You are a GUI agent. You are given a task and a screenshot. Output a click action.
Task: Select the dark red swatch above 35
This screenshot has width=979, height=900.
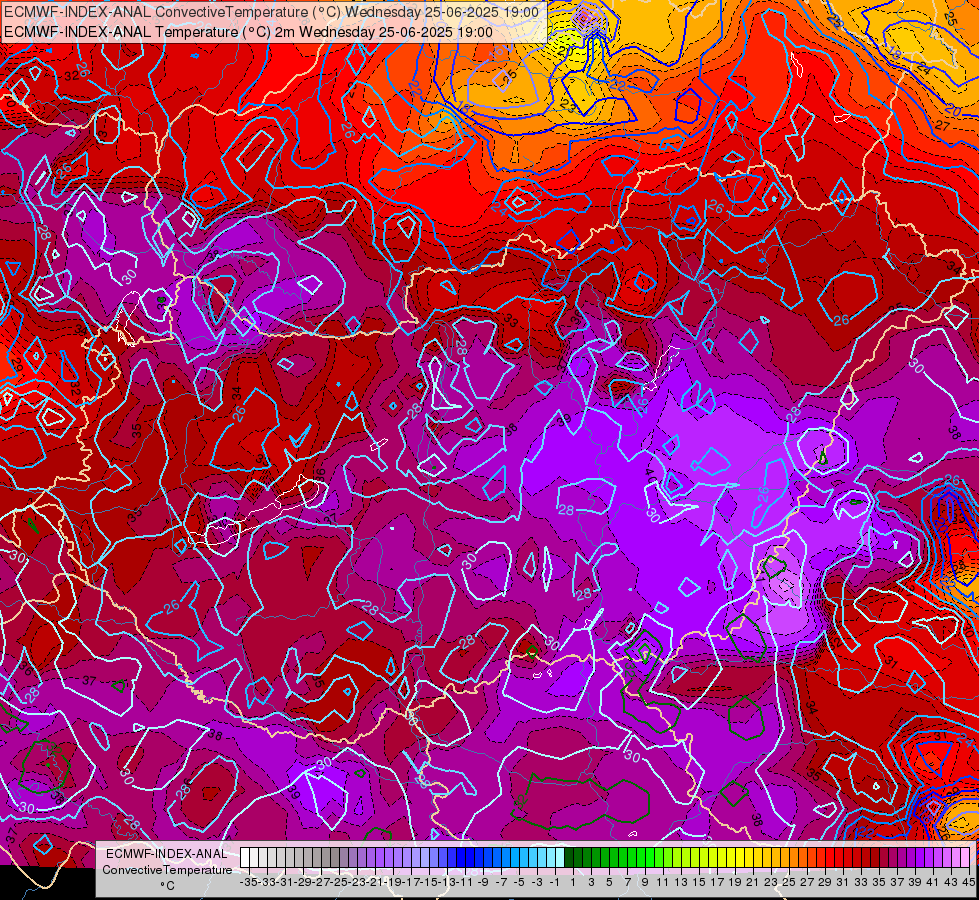[x=875, y=857]
